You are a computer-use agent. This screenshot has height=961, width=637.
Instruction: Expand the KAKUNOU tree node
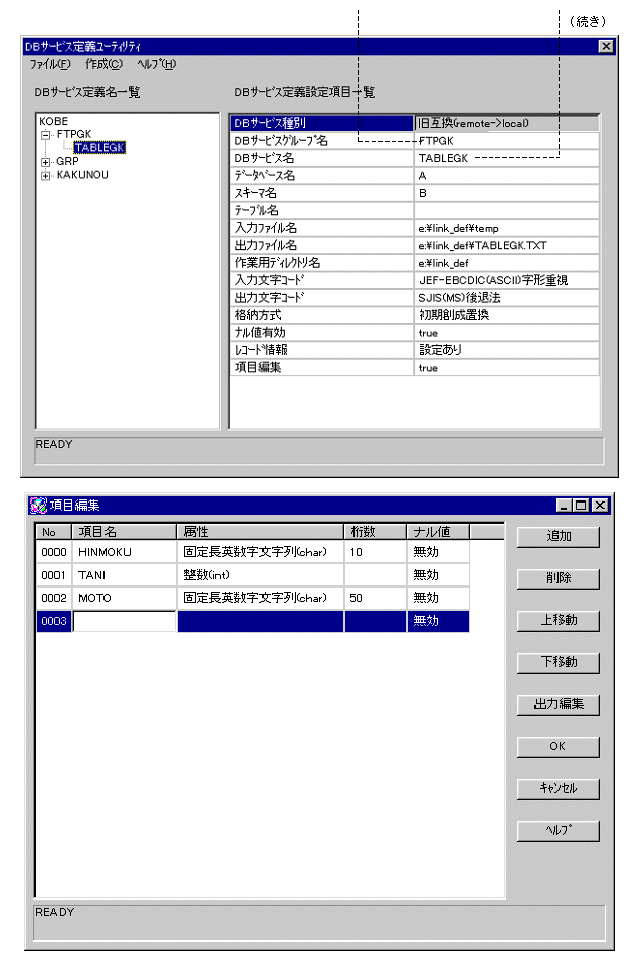pyautogui.click(x=45, y=175)
